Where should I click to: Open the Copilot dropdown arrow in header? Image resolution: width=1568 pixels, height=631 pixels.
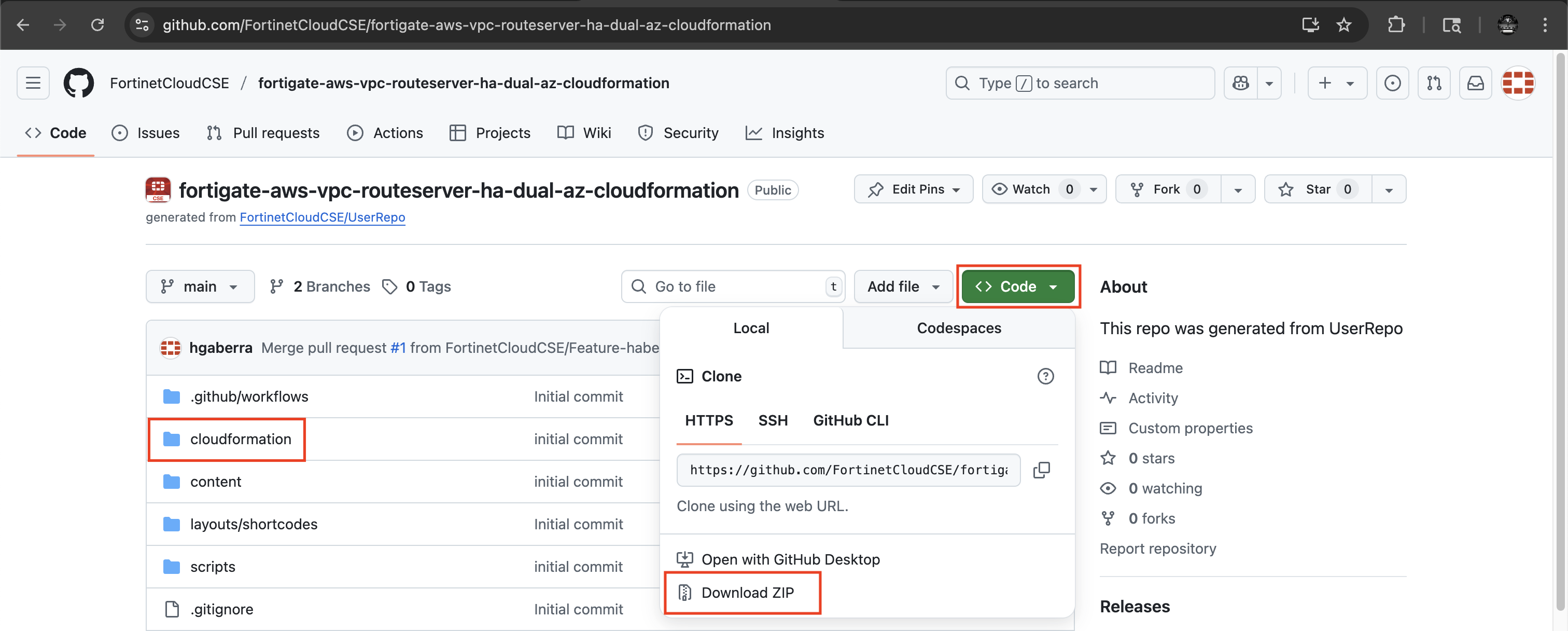pyautogui.click(x=1269, y=83)
